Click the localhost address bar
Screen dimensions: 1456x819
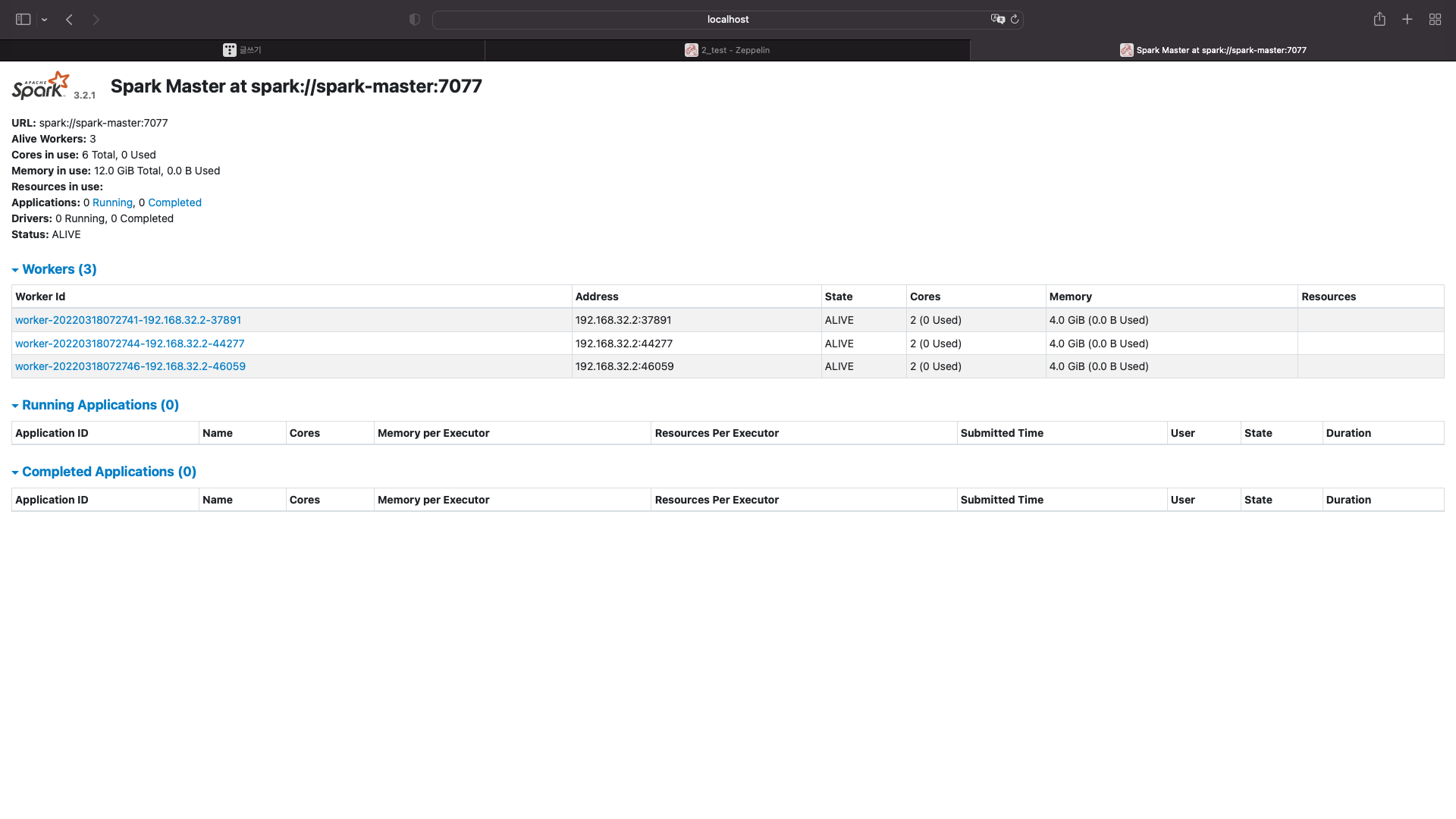pyautogui.click(x=727, y=20)
